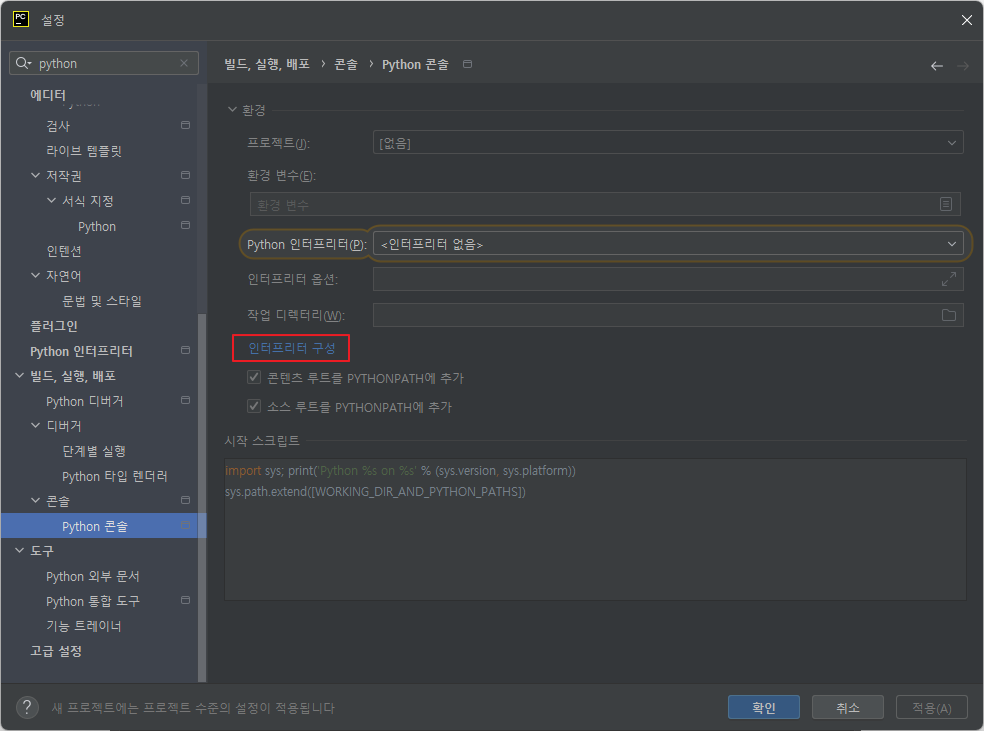Cancel settings with 취소 button

click(848, 707)
